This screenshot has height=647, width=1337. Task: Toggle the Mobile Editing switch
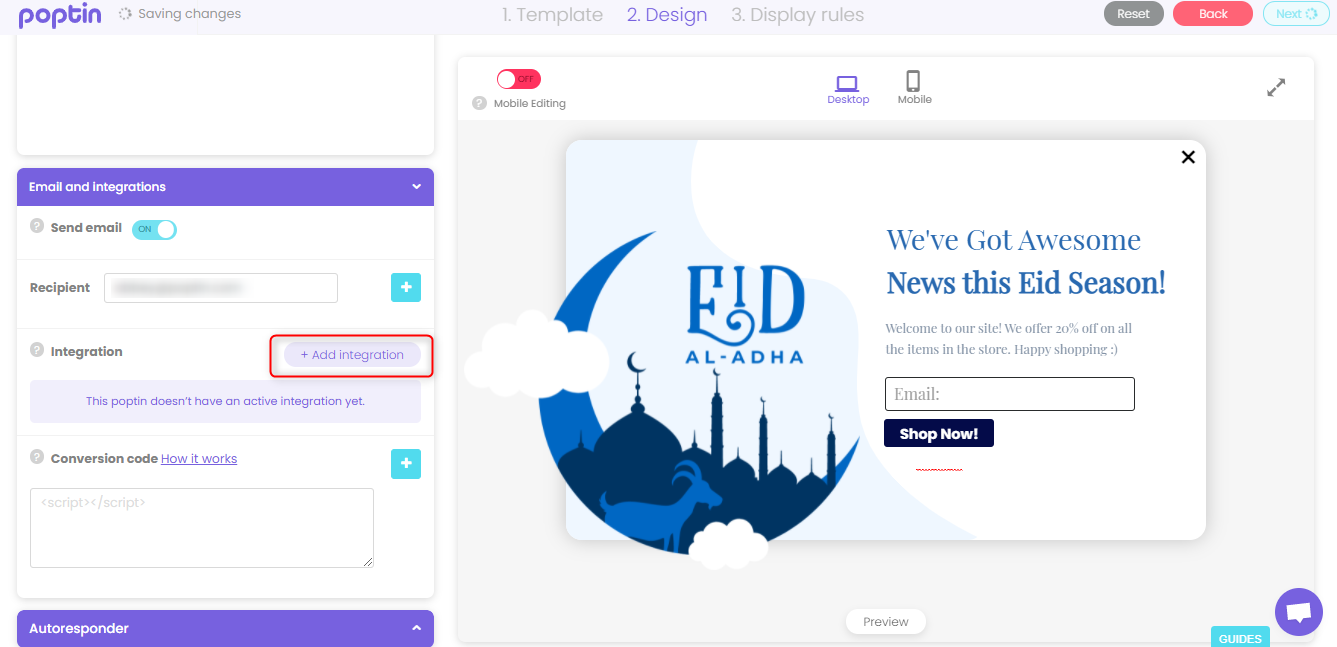click(x=518, y=79)
